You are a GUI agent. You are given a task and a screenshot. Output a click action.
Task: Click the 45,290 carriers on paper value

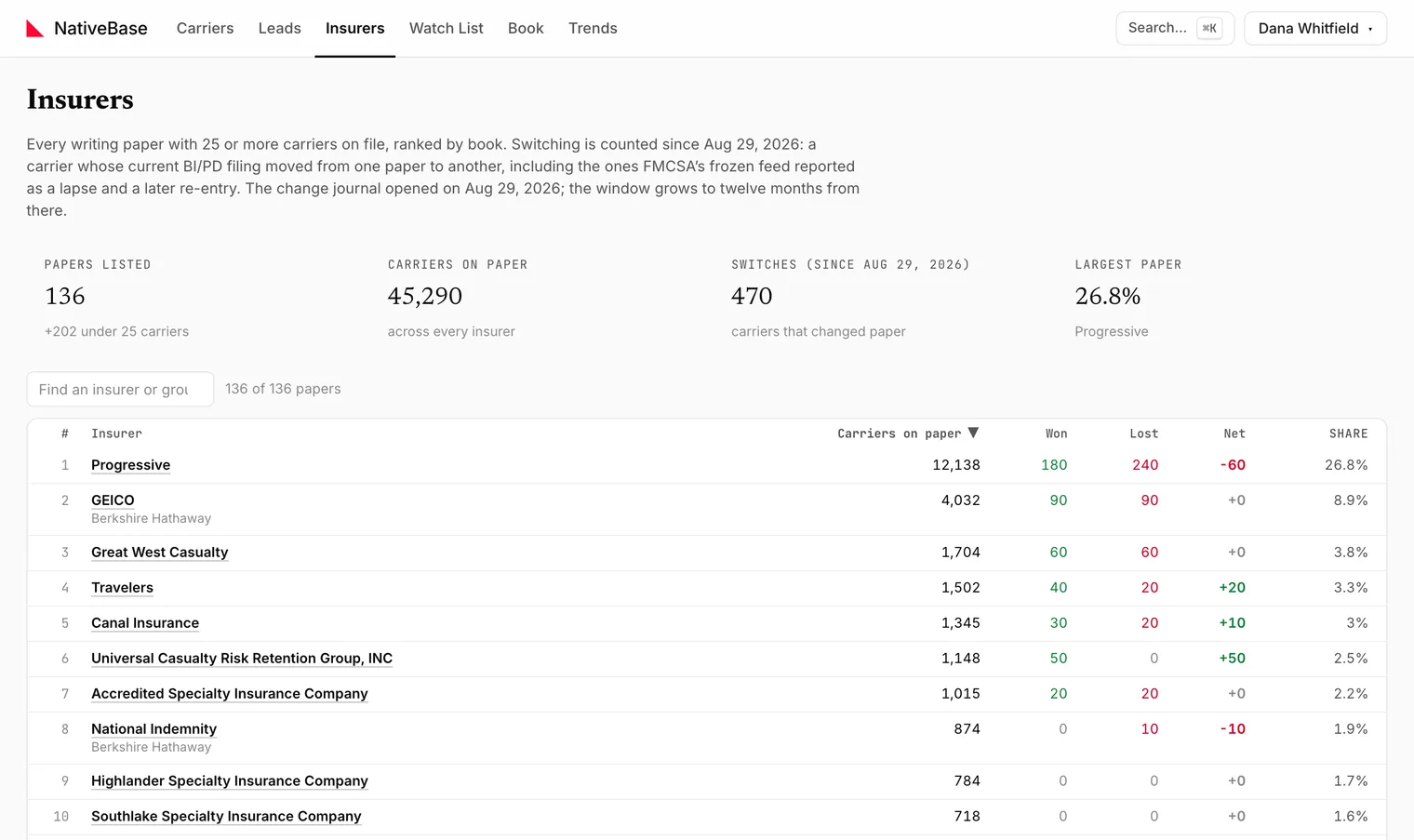tap(425, 296)
